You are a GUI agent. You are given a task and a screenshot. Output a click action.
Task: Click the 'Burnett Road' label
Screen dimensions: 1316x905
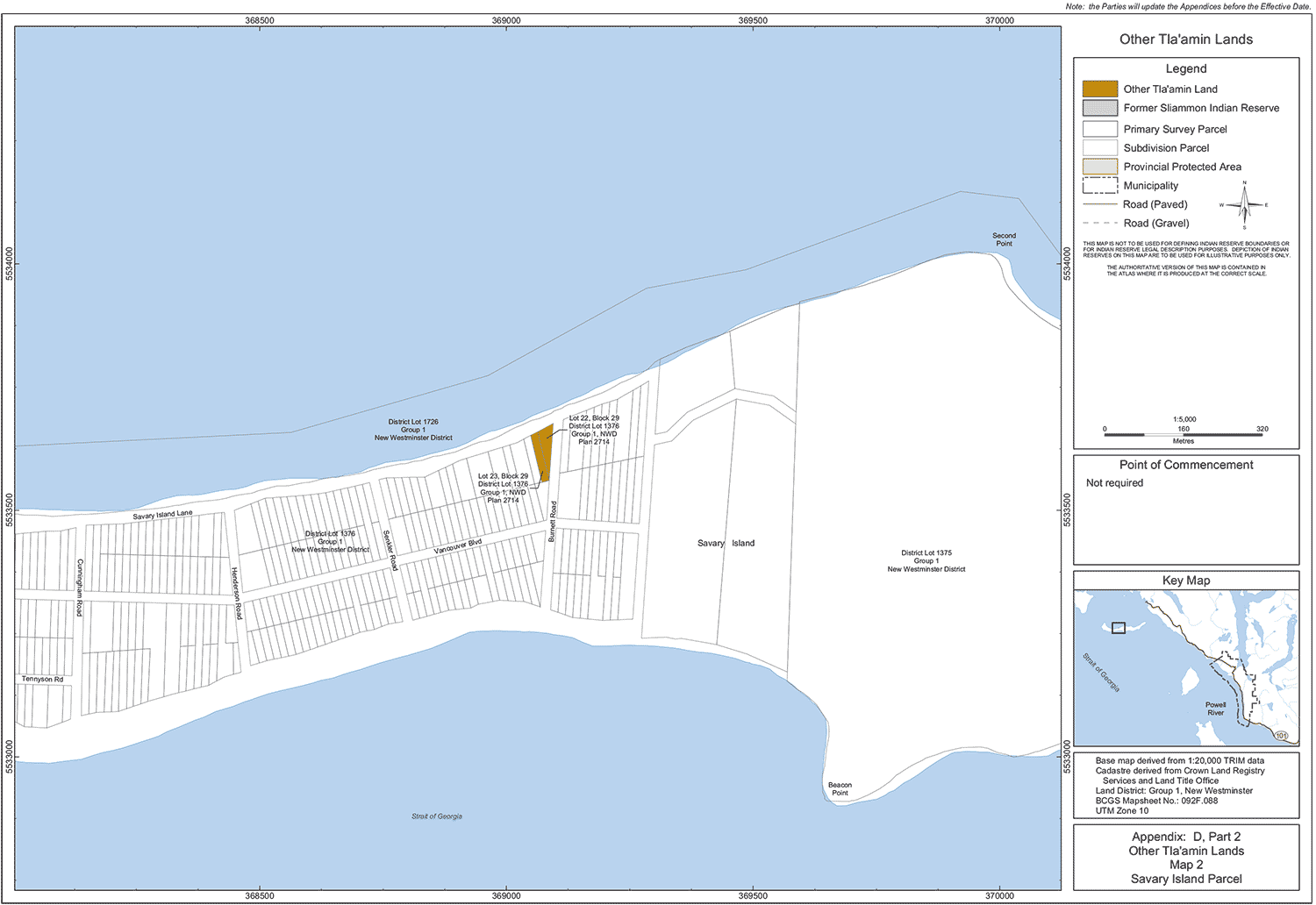553,522
